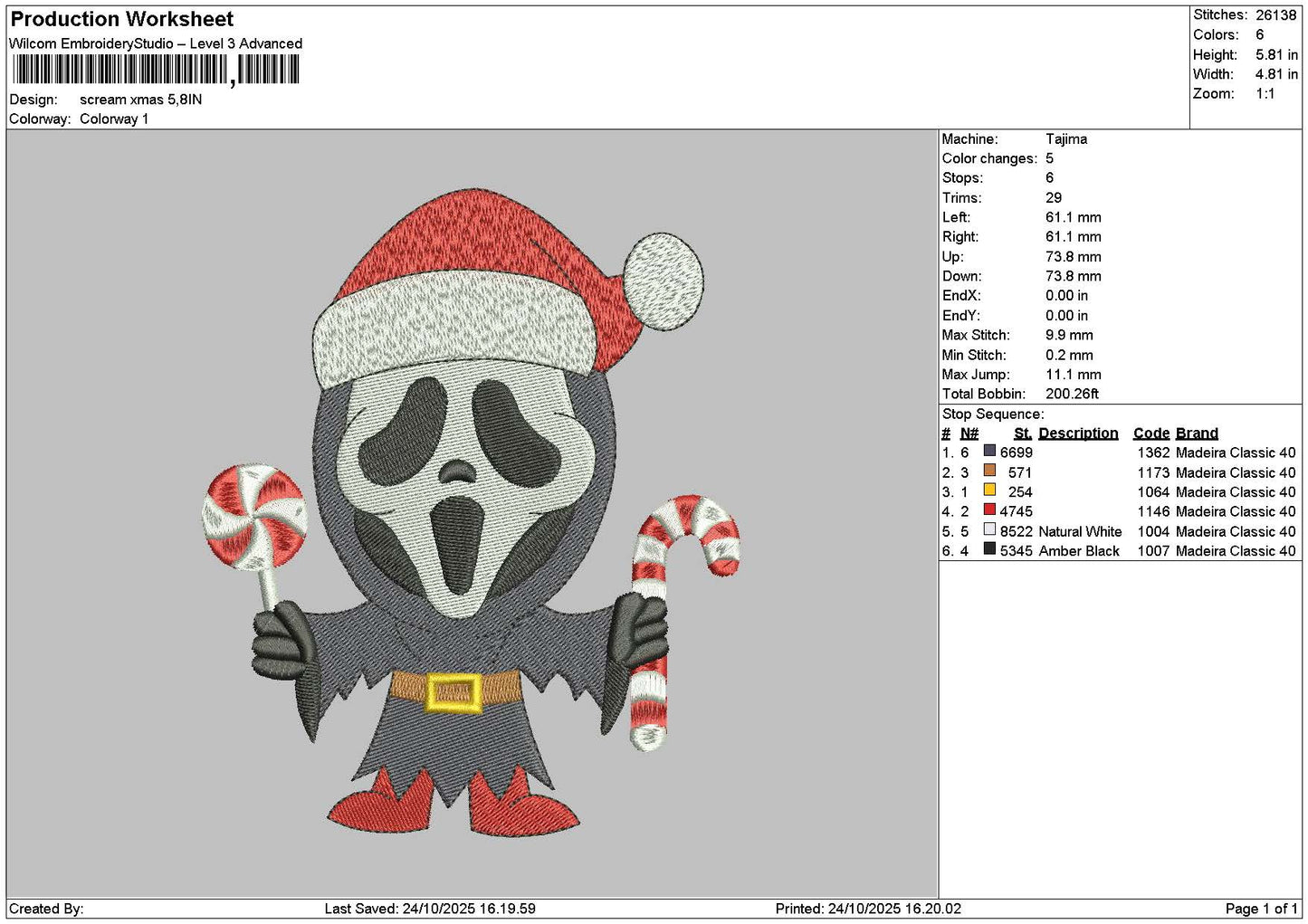Click the 'St.' column header

click(1023, 433)
